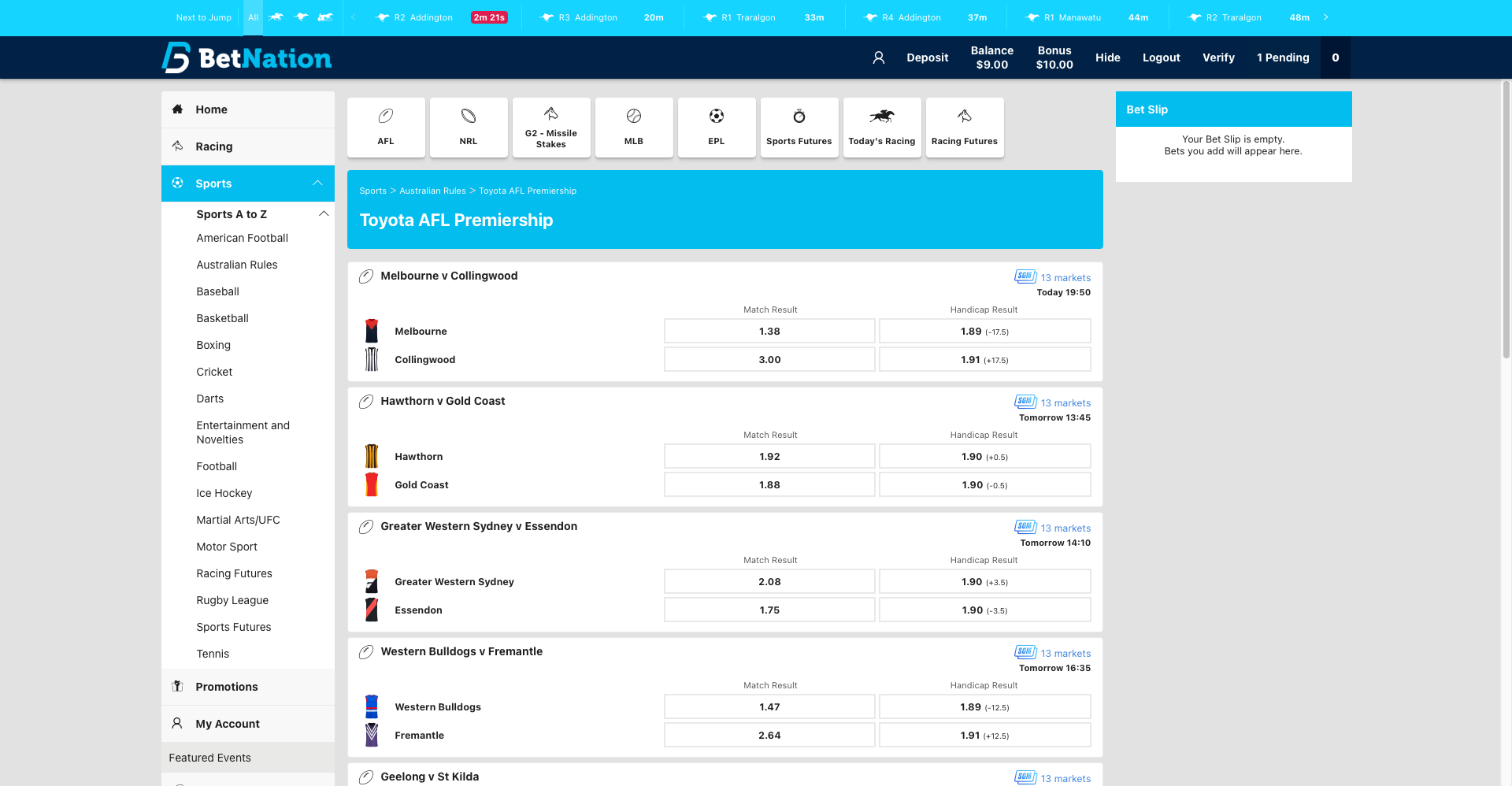Click the Australian Rules breadcrumb link
This screenshot has height=786, width=1512.
pos(432,191)
